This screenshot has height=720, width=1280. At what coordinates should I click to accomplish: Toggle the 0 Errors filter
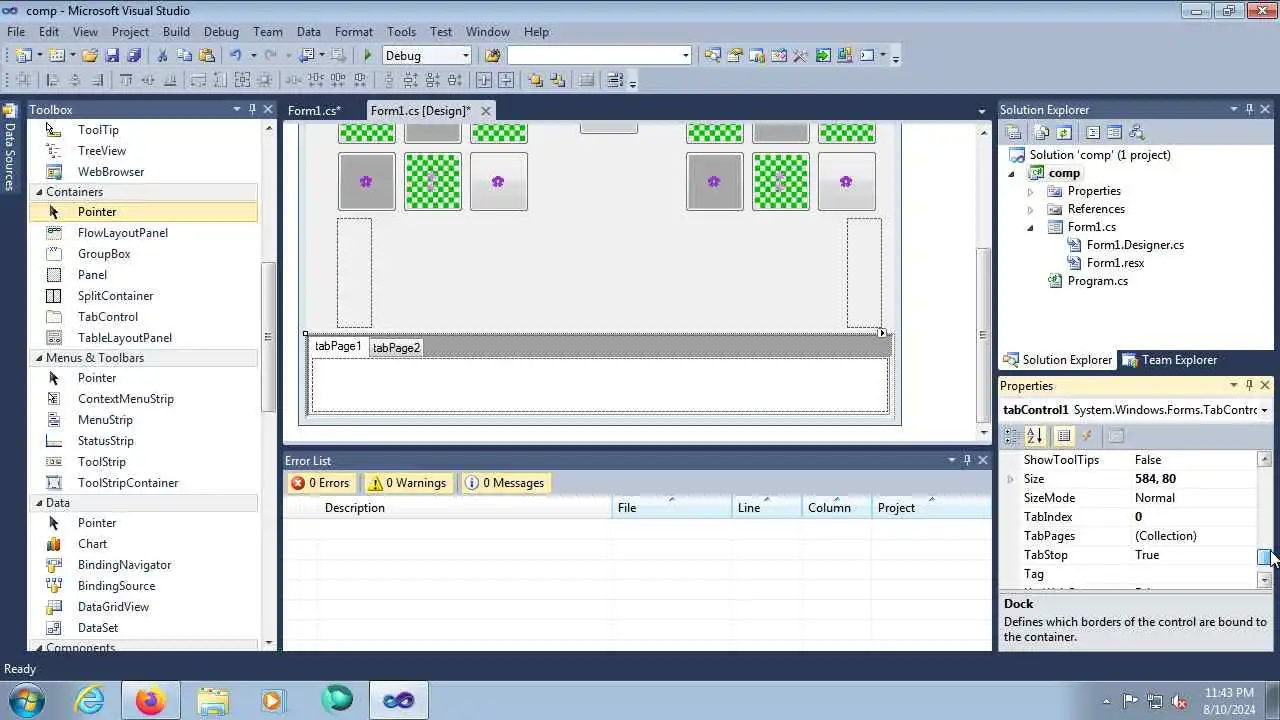[320, 483]
